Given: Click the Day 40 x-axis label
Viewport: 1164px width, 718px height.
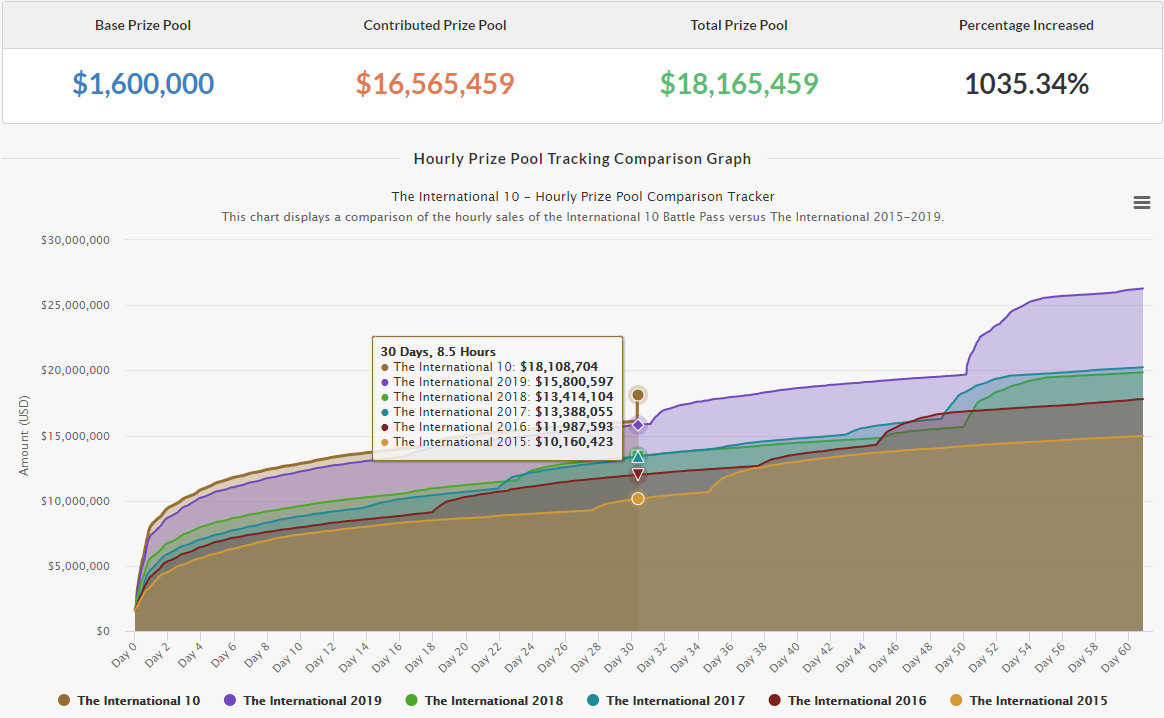Looking at the screenshot, I should pyautogui.click(x=783, y=656).
